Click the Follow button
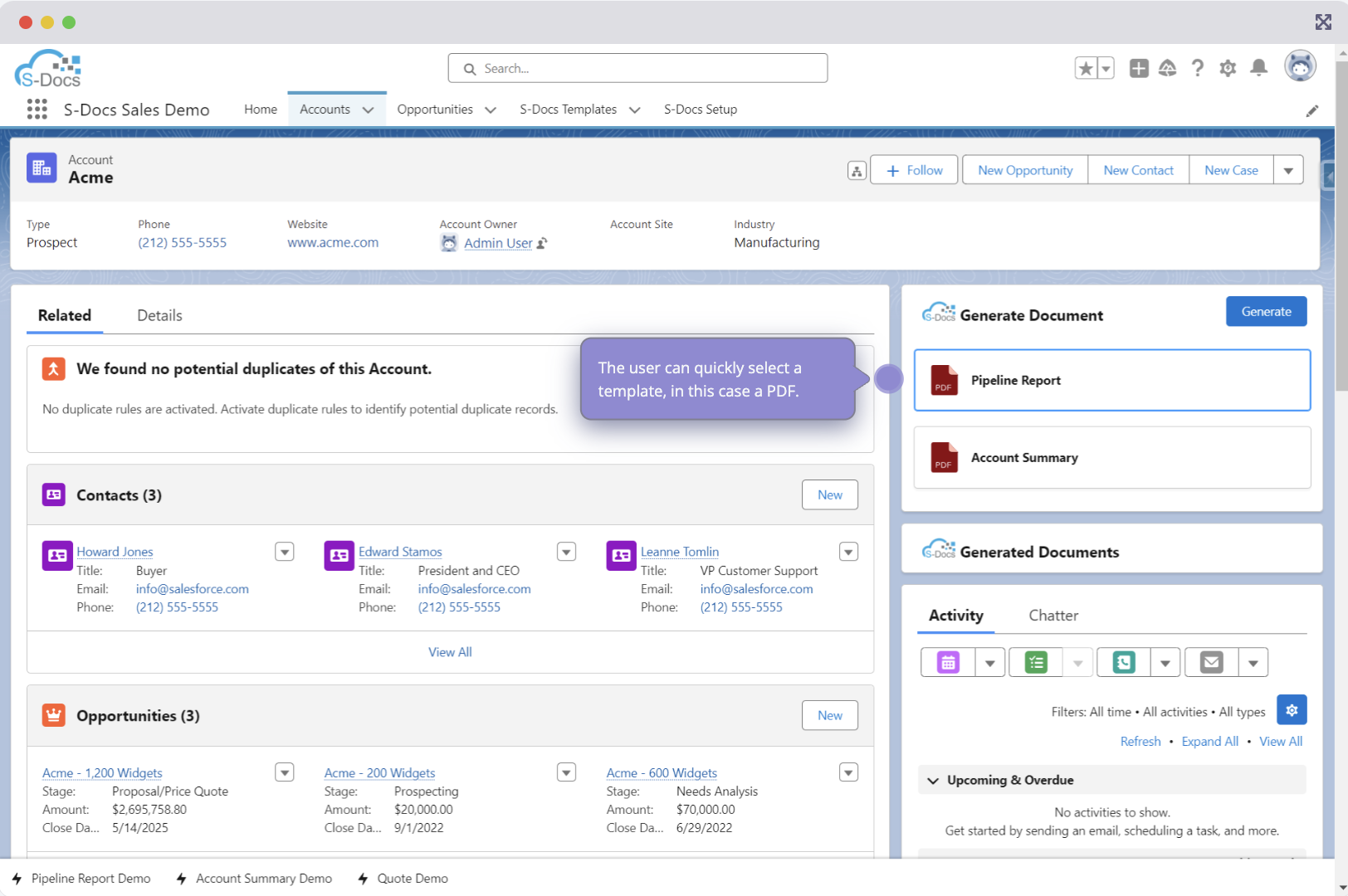Image resolution: width=1348 pixels, height=896 pixels. (914, 170)
